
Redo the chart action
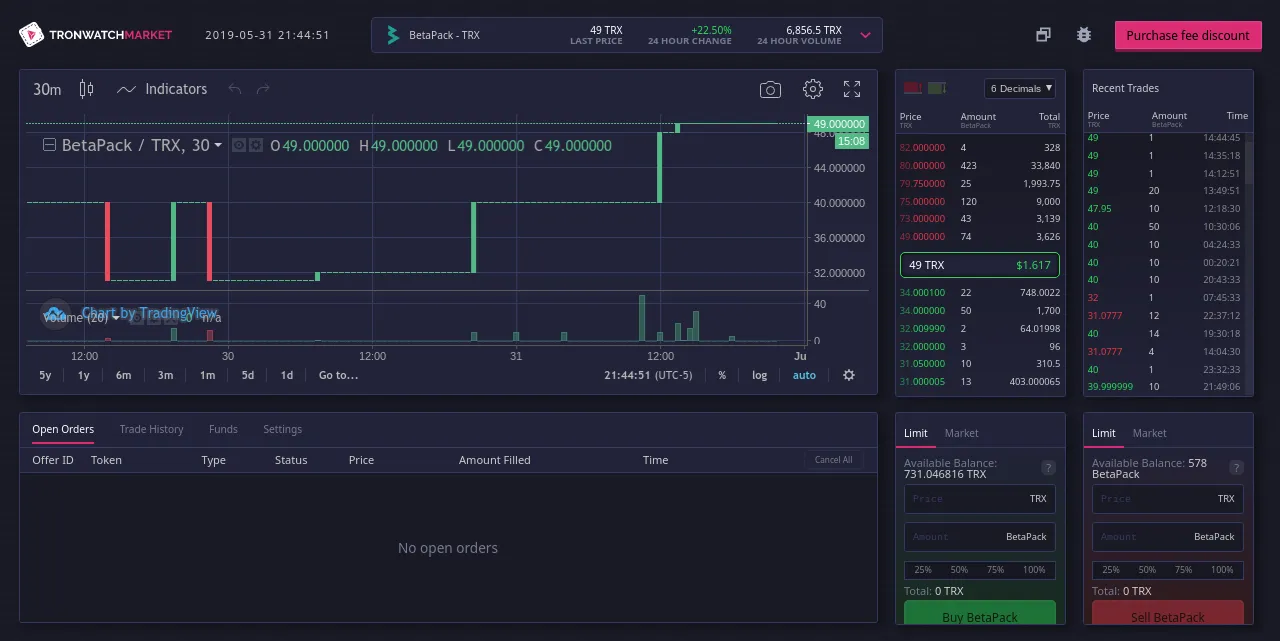click(263, 89)
